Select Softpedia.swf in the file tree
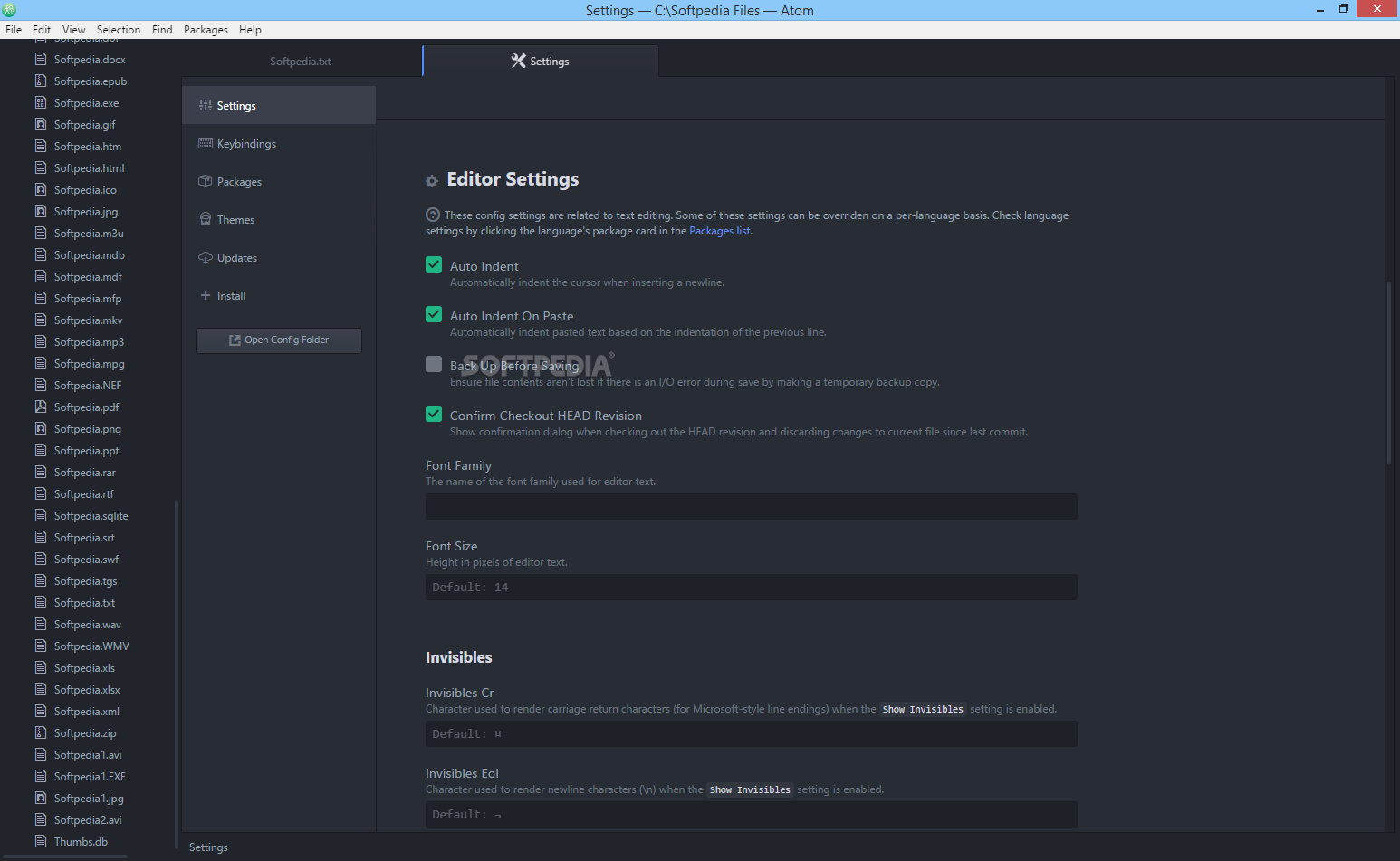This screenshot has height=861, width=1400. [86, 559]
